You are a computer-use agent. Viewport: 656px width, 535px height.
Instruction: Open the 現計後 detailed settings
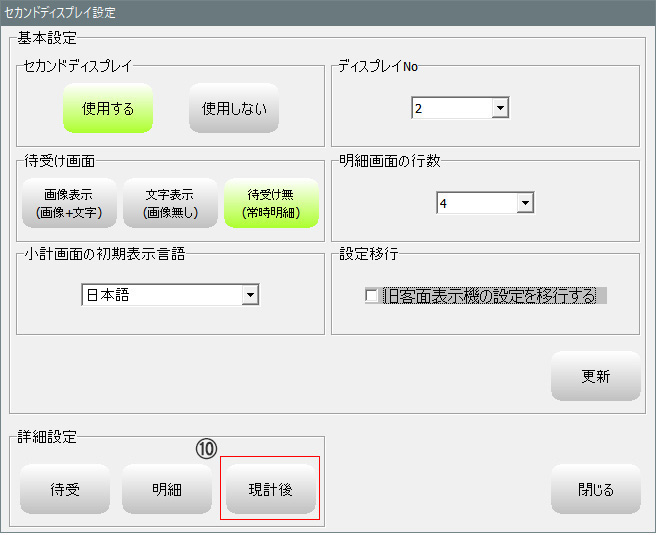point(269,490)
